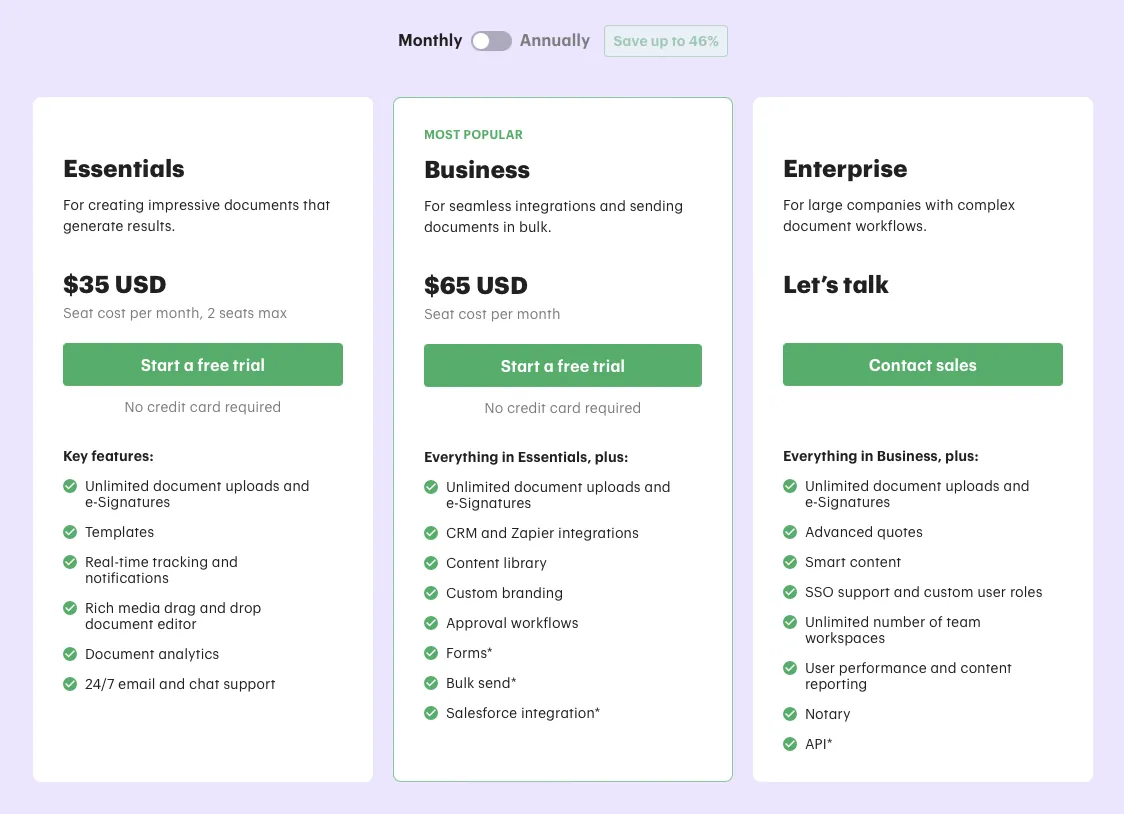This screenshot has height=814, width=1124.
Task: Click the Contact sales button
Action: pos(923,365)
